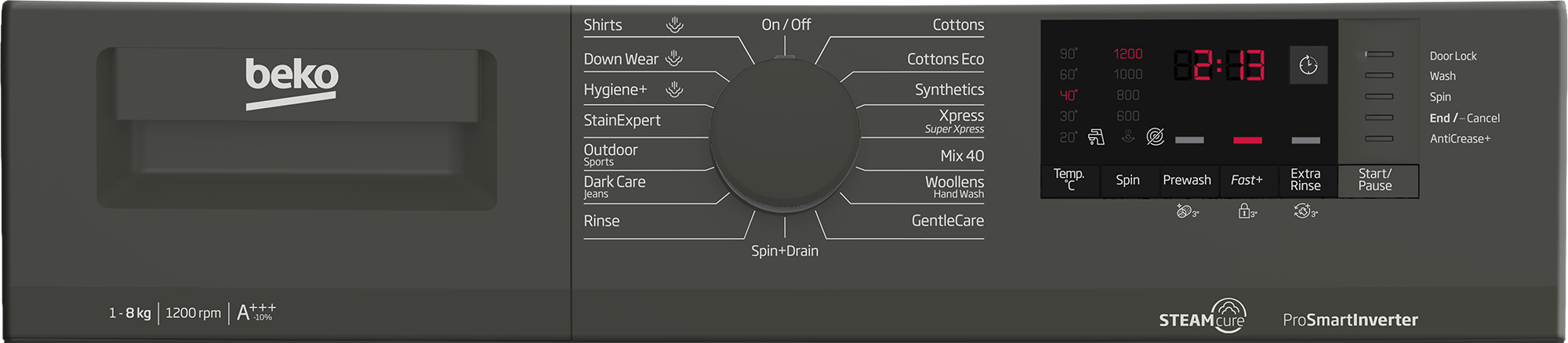Screen dimensions: 1568x343
Task: Tap the anti-crease icon below Extra Rinse
Action: [1305, 211]
